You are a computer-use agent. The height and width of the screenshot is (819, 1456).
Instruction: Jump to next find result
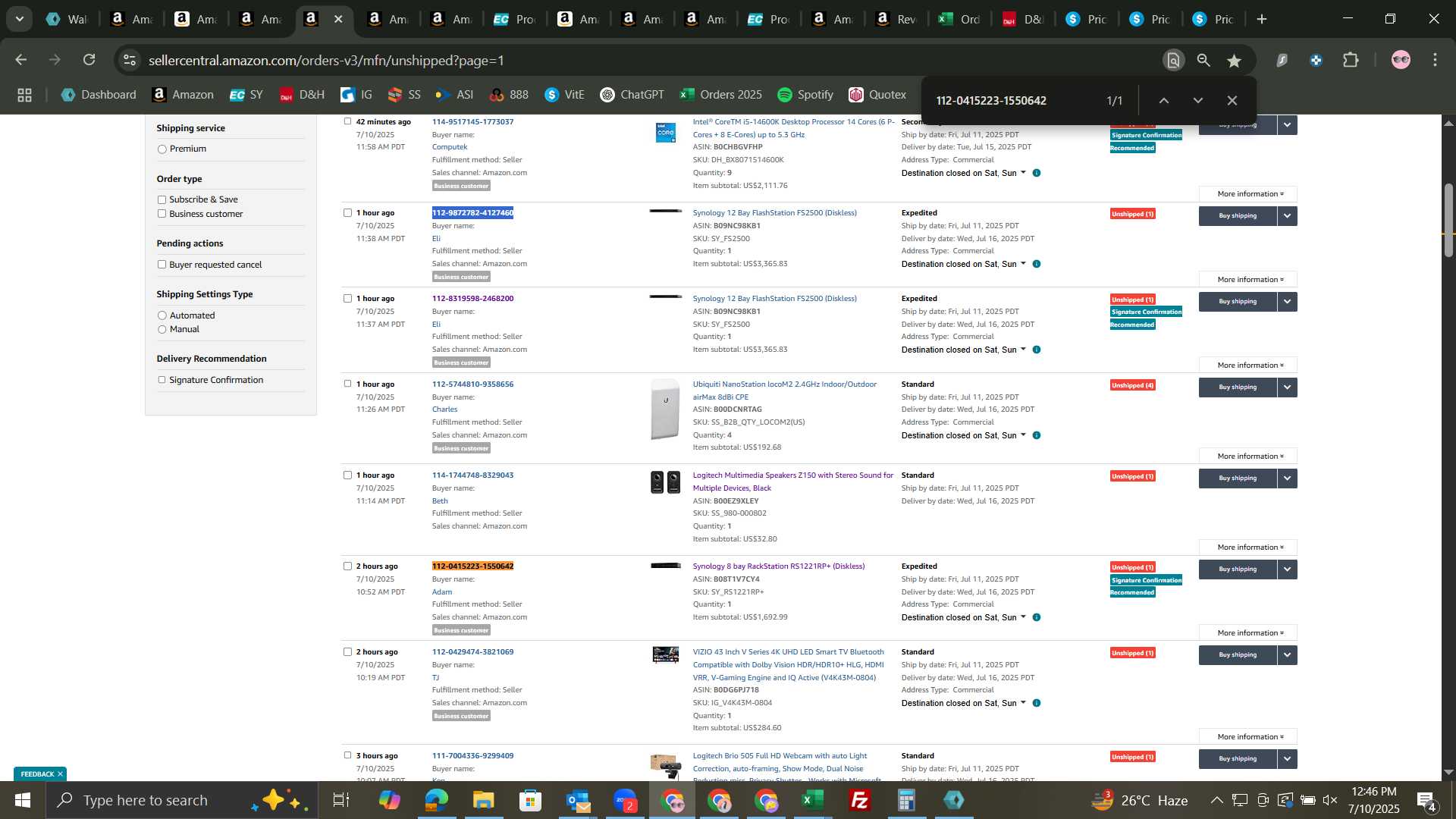click(1198, 101)
